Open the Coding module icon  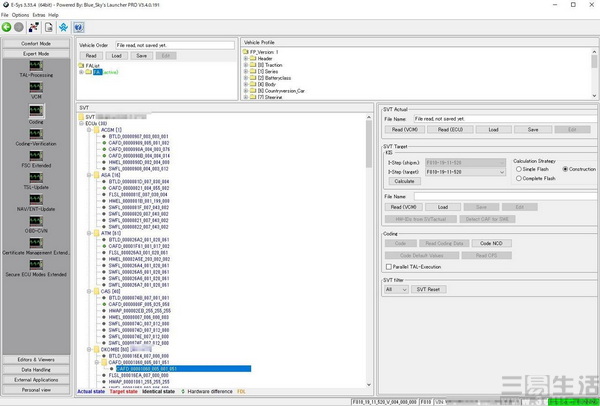[35, 110]
